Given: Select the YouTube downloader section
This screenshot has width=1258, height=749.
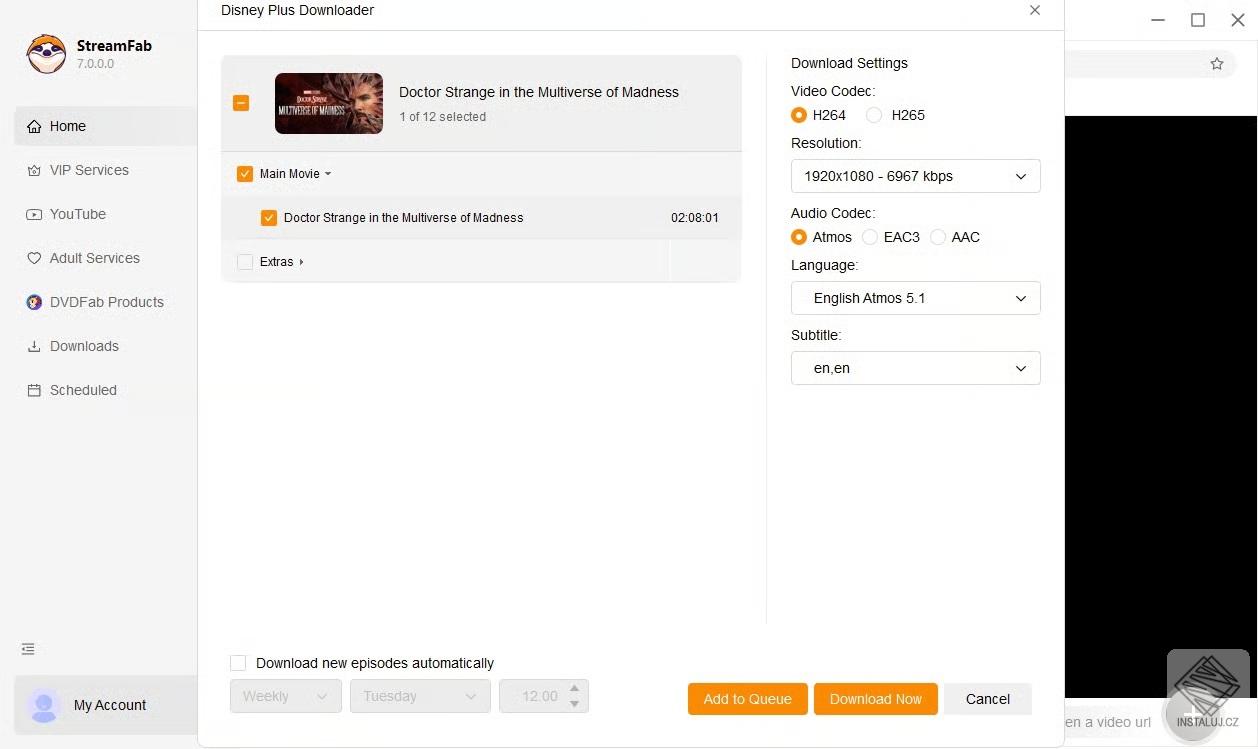Looking at the screenshot, I should coord(78,214).
